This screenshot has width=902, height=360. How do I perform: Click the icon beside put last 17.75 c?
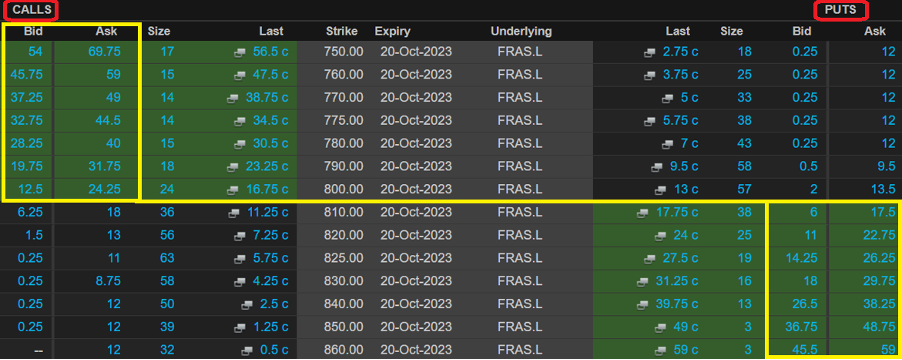(x=643, y=213)
